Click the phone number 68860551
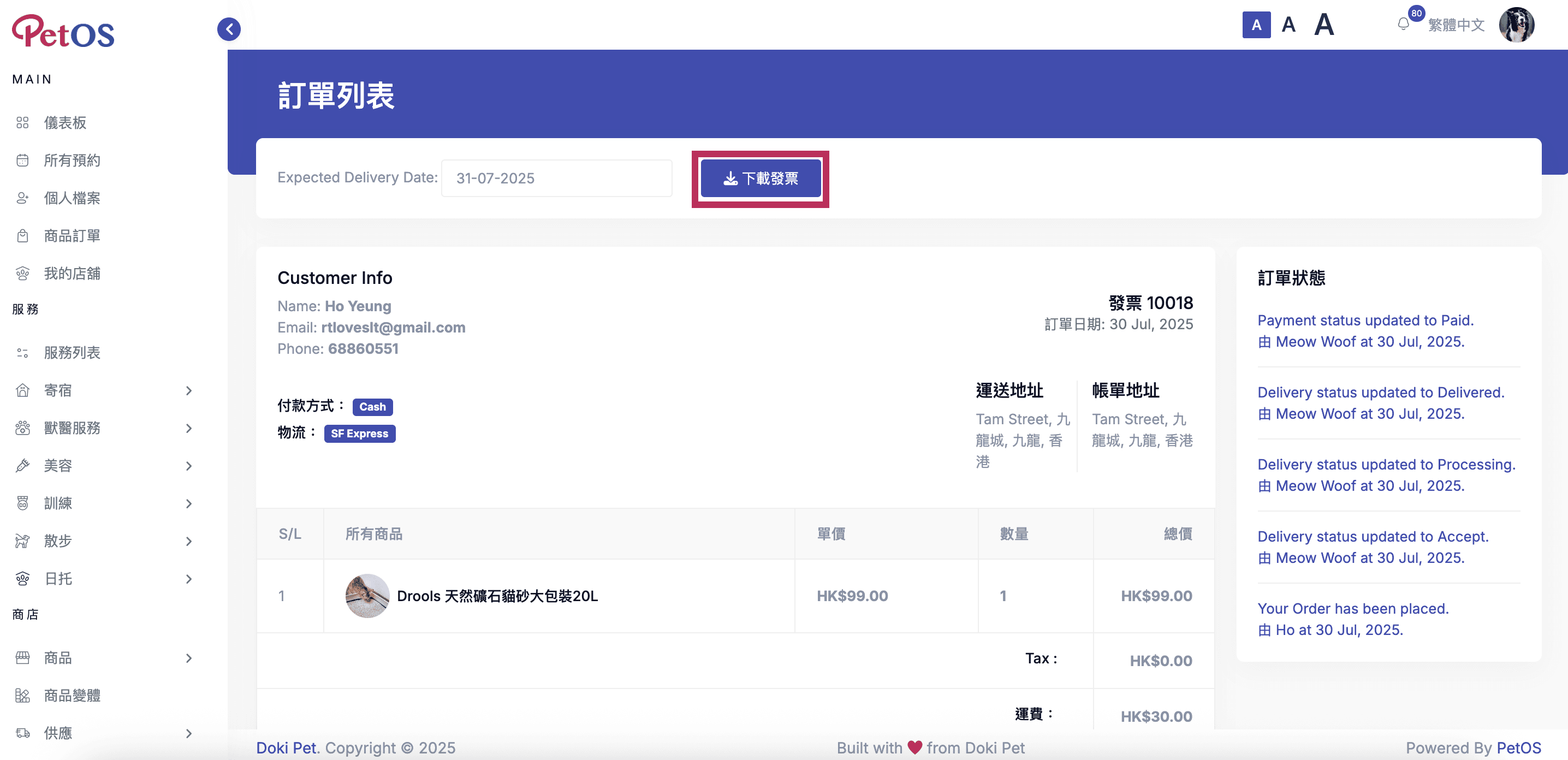This screenshot has width=1568, height=760. tap(364, 349)
